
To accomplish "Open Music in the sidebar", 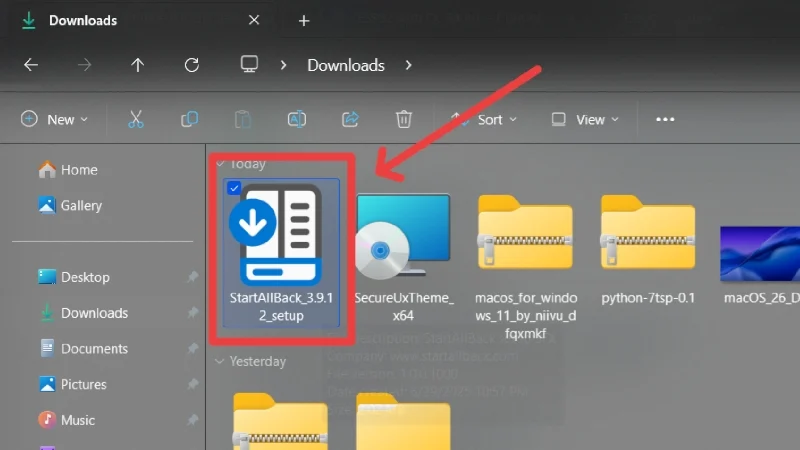I will 78,420.
